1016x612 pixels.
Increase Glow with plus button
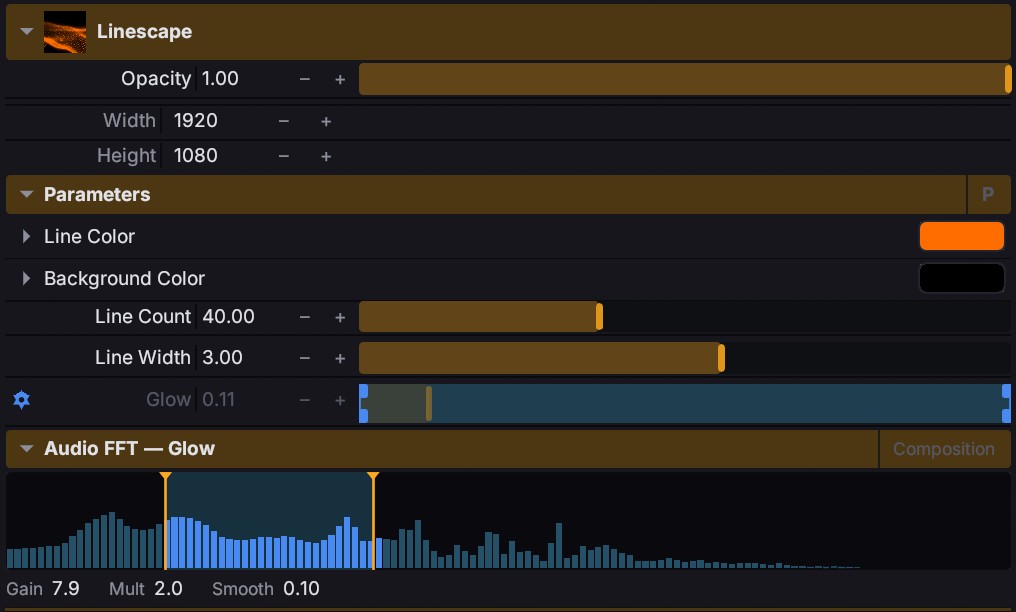[340, 400]
